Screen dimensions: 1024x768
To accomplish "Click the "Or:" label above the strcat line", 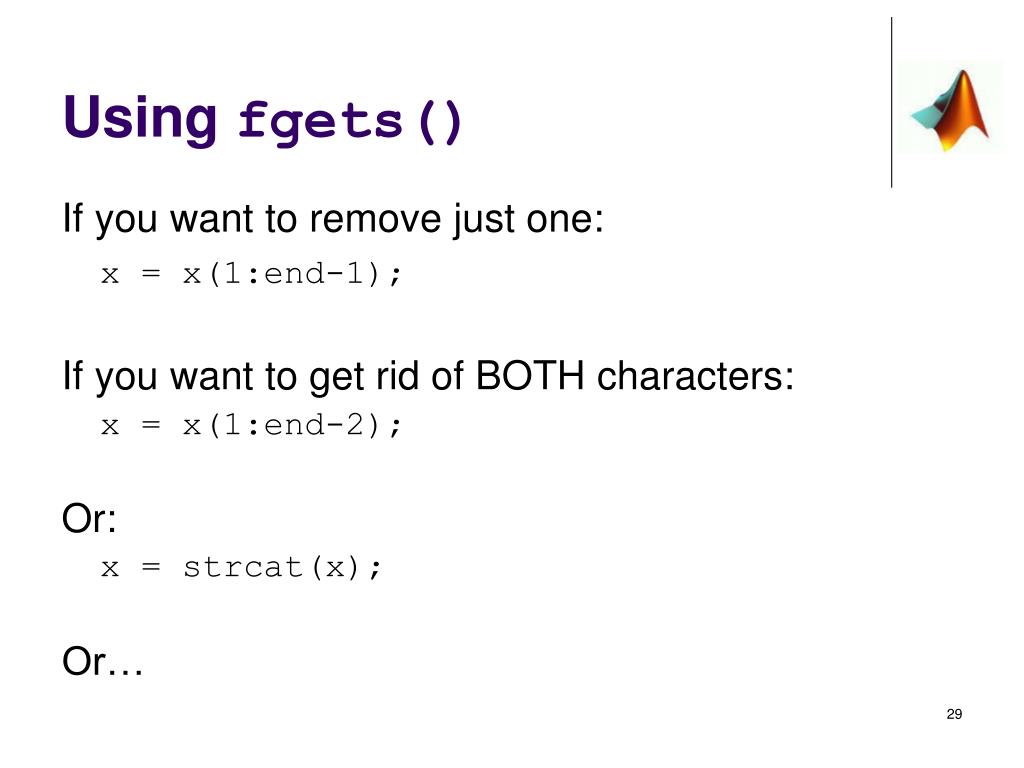I will click(x=89, y=519).
